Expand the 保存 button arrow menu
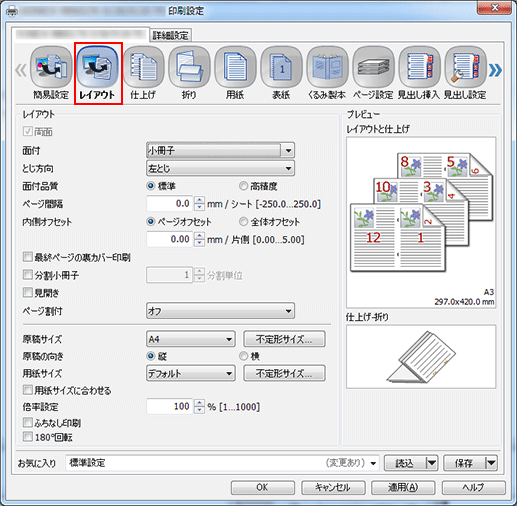 (x=491, y=463)
